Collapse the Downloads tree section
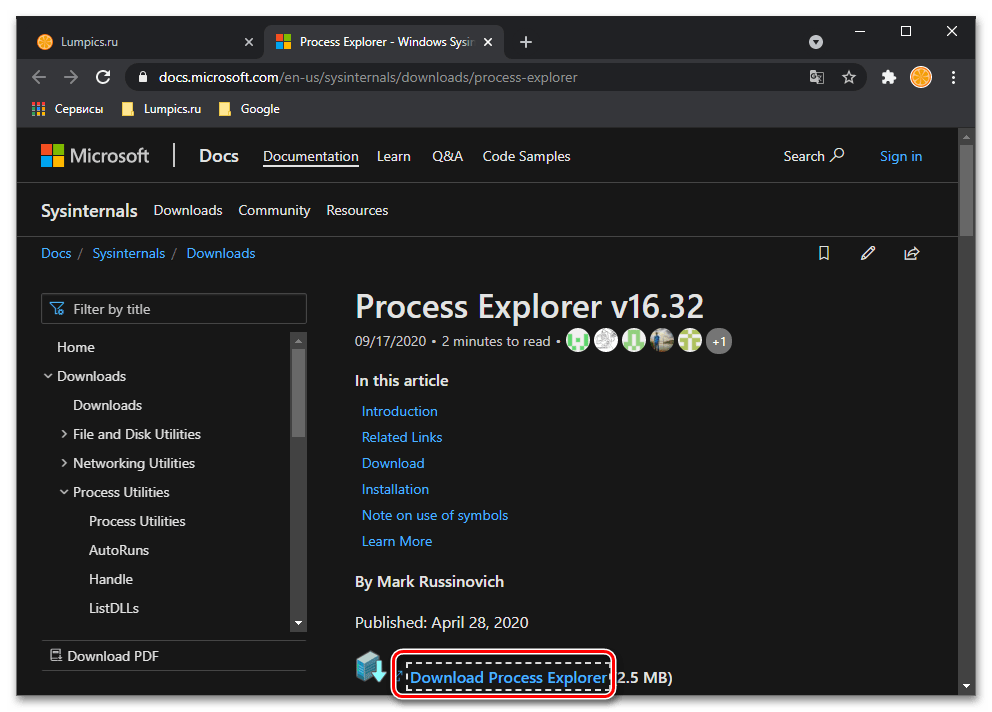 [x=48, y=376]
